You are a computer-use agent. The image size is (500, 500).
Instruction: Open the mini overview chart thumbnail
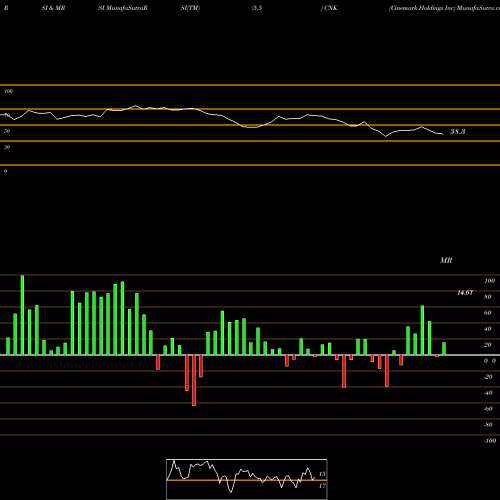pos(247,479)
